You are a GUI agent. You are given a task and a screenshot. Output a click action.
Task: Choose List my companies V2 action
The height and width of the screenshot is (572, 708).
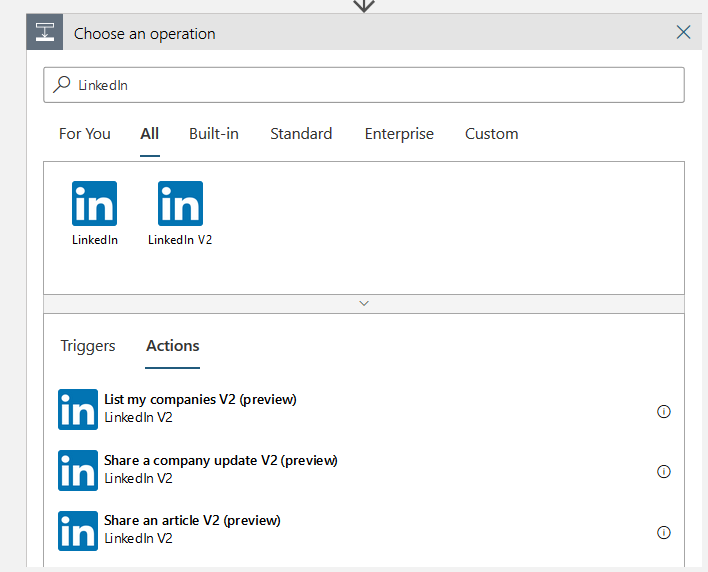[x=200, y=400]
